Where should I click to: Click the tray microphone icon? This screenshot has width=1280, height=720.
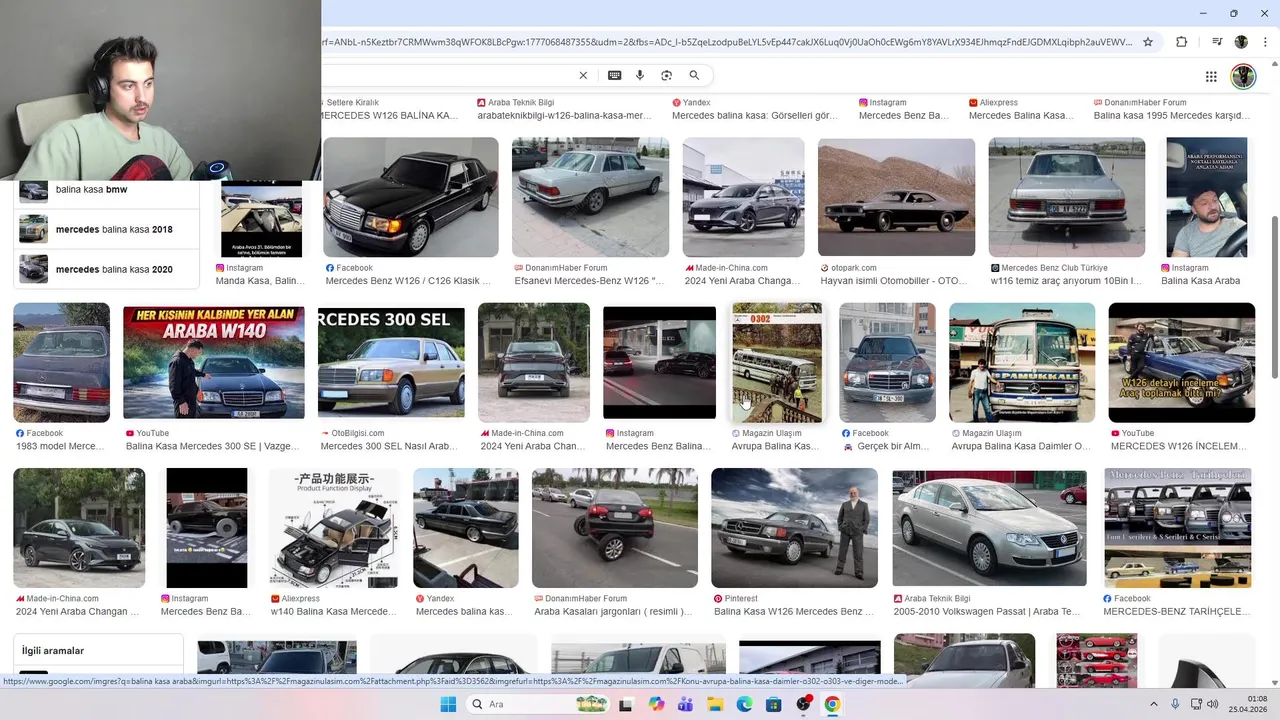1175,704
